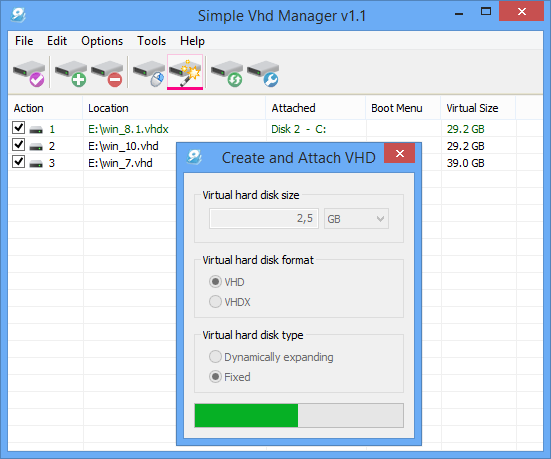This screenshot has height=459, width=551.
Task: Open the GB size unit dropdown
Action: coord(356,219)
